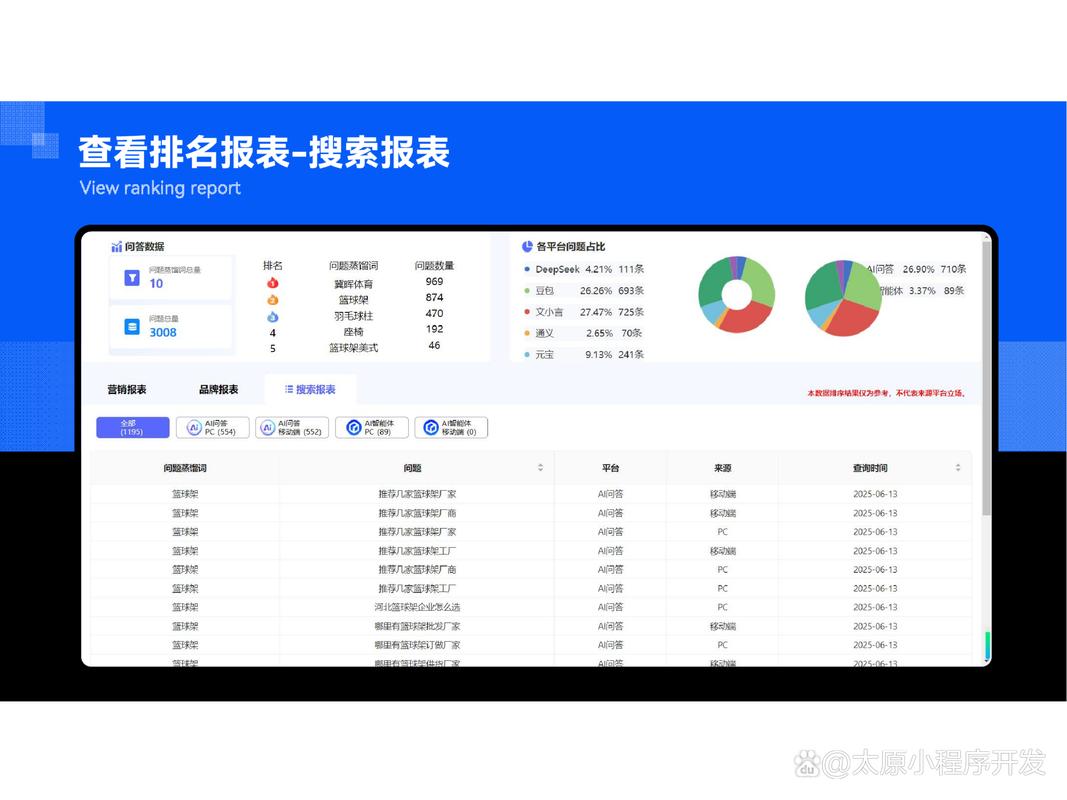Select the AI智能体 PC (89) filter icon
Screen dimensions: 1067x800
point(355,427)
